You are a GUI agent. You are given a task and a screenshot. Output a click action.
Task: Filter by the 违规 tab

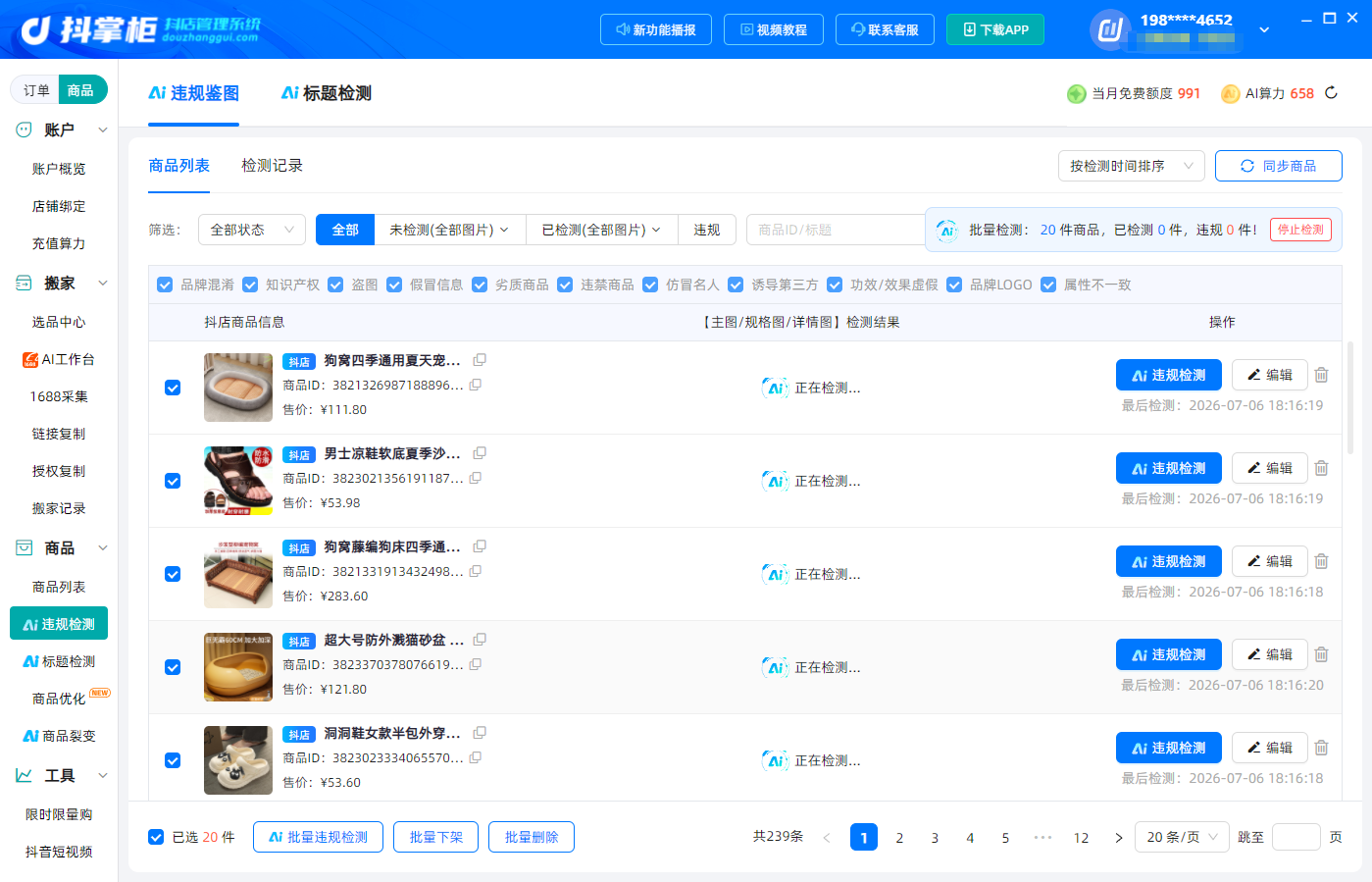click(707, 230)
